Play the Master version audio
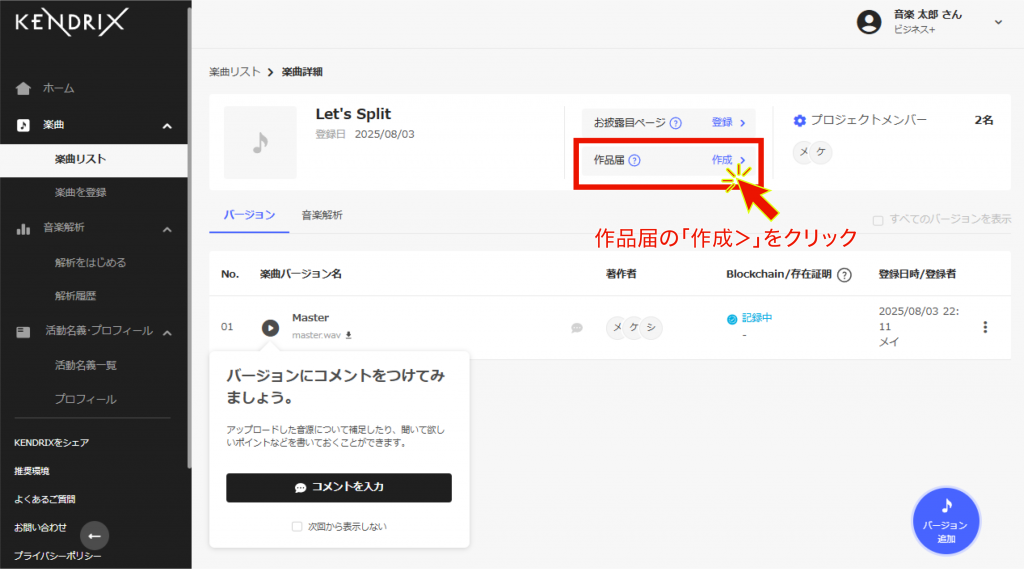The width and height of the screenshot is (1024, 569). pos(270,327)
